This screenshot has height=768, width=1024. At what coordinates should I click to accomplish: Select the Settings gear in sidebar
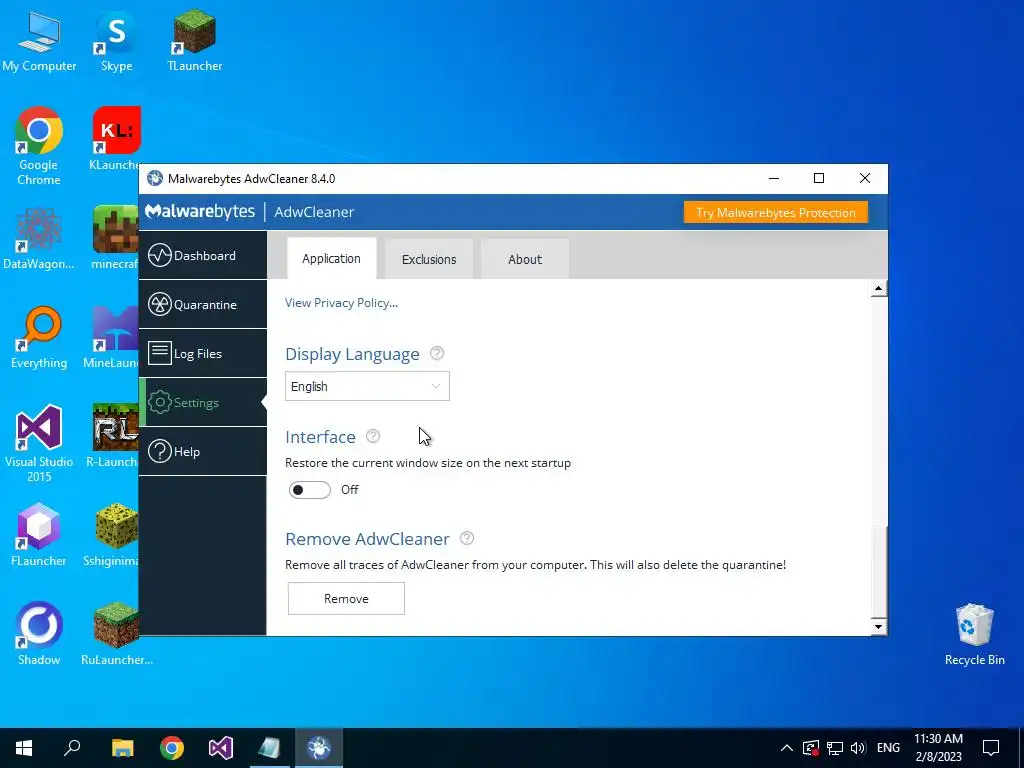159,402
